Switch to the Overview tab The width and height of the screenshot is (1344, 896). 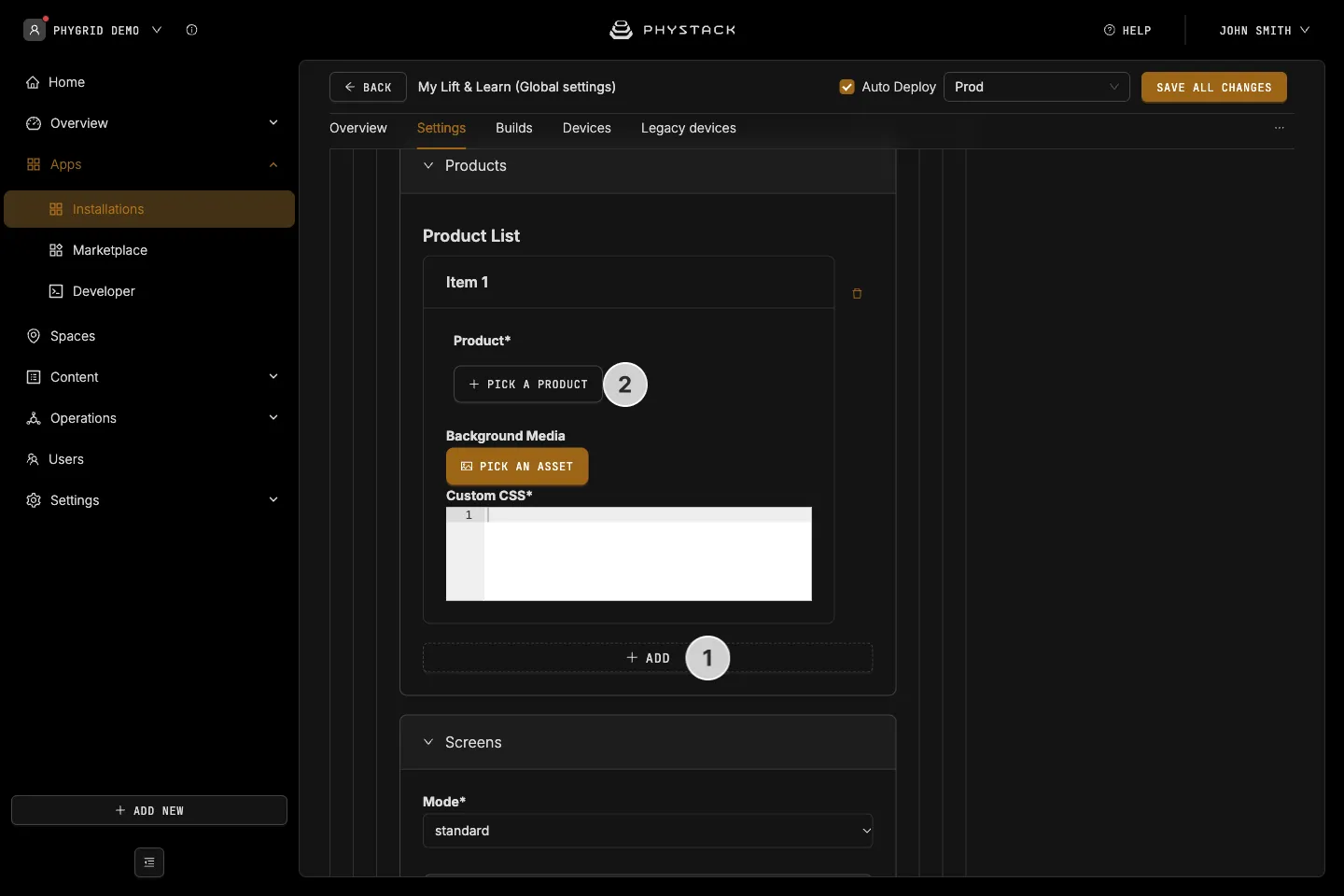[358, 128]
